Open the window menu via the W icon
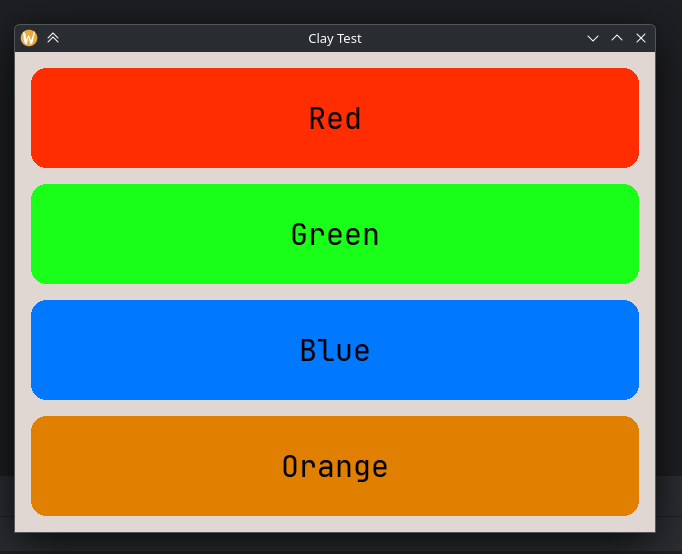Screen dimensions: 682x554 29,38
